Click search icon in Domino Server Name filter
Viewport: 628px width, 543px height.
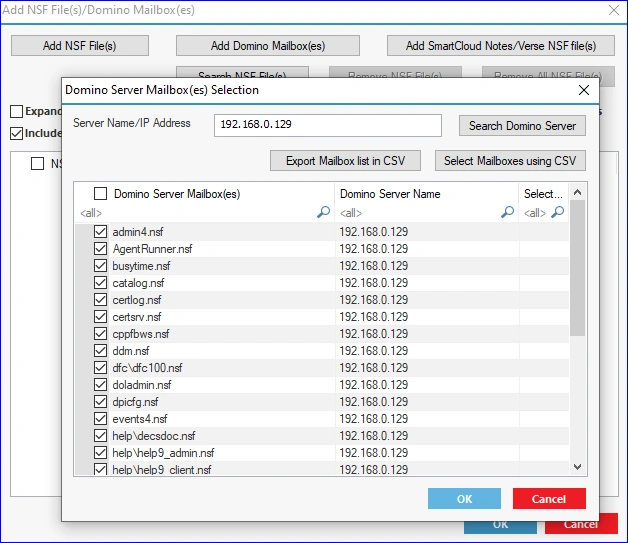[x=507, y=212]
